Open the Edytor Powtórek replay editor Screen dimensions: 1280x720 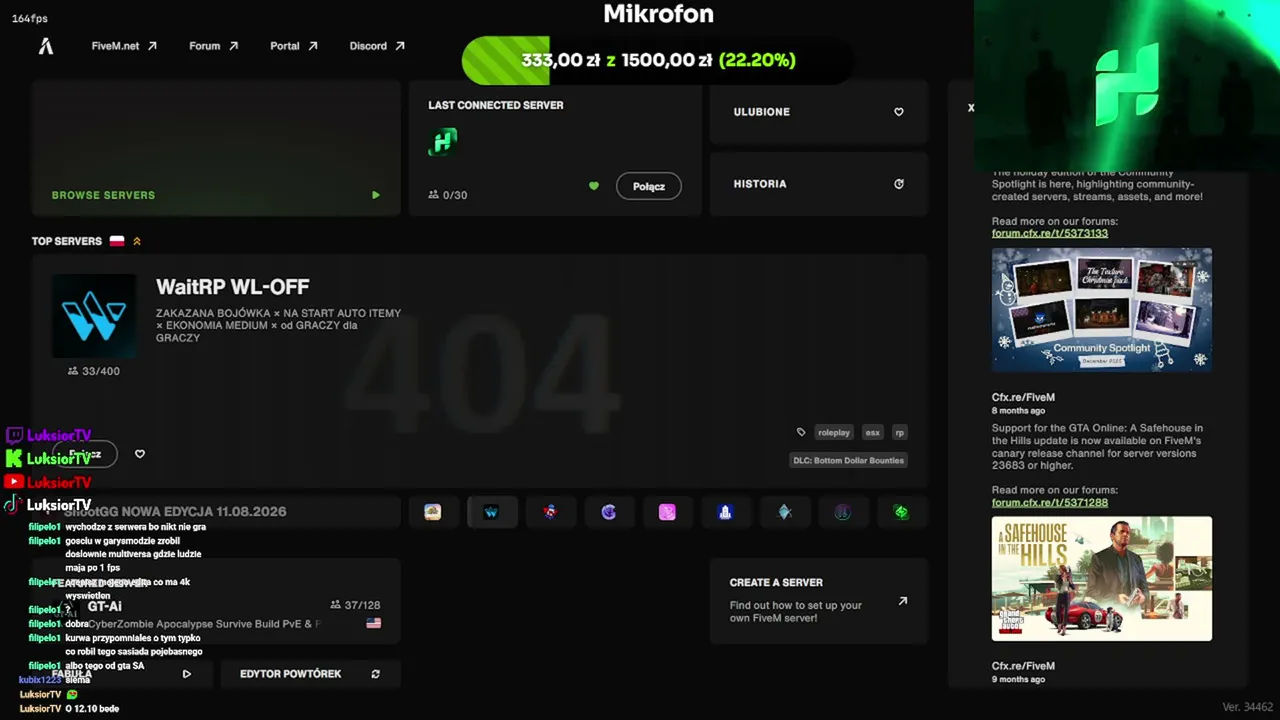point(310,674)
